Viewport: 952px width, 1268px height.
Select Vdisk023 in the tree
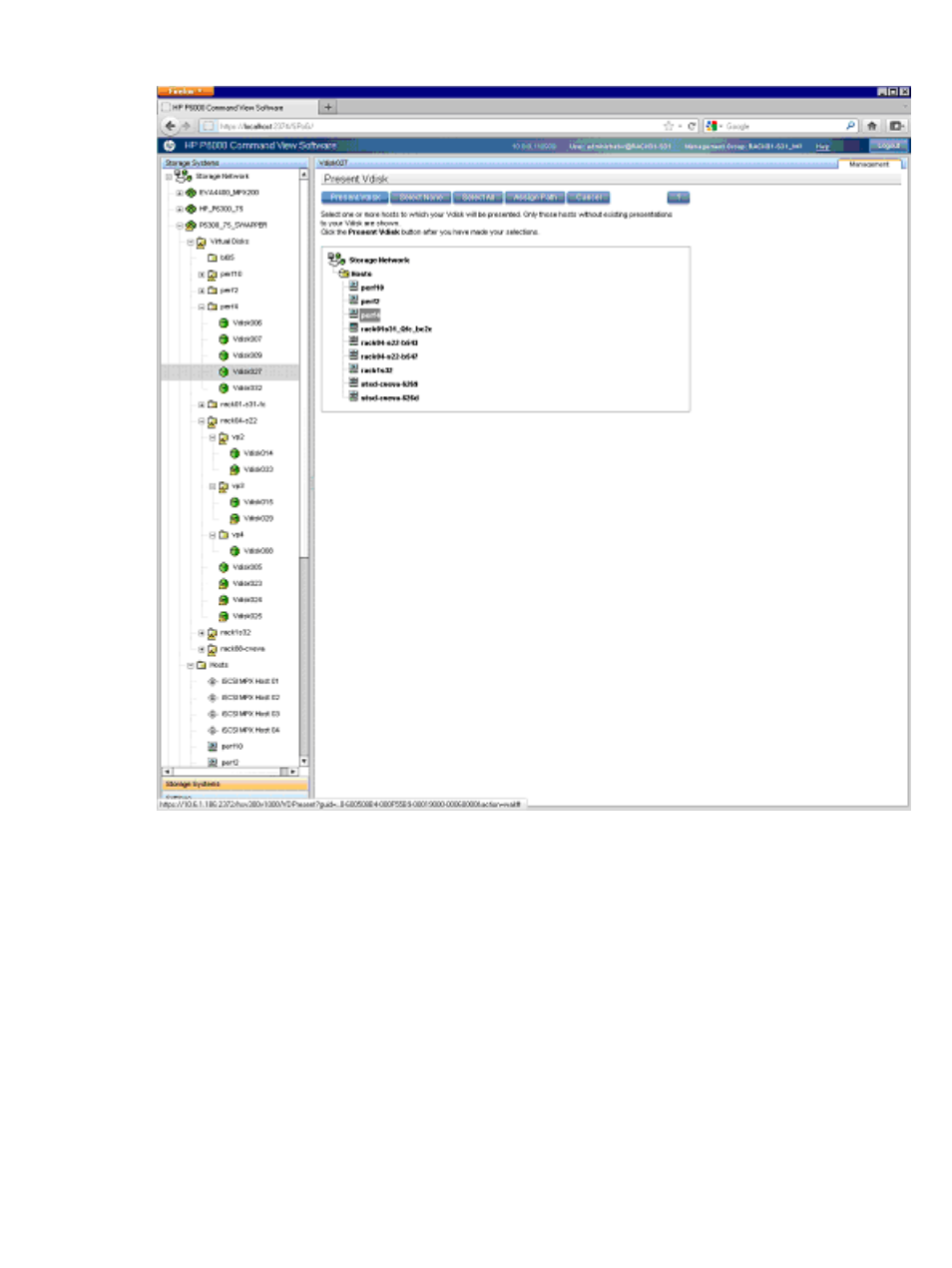tap(247, 584)
